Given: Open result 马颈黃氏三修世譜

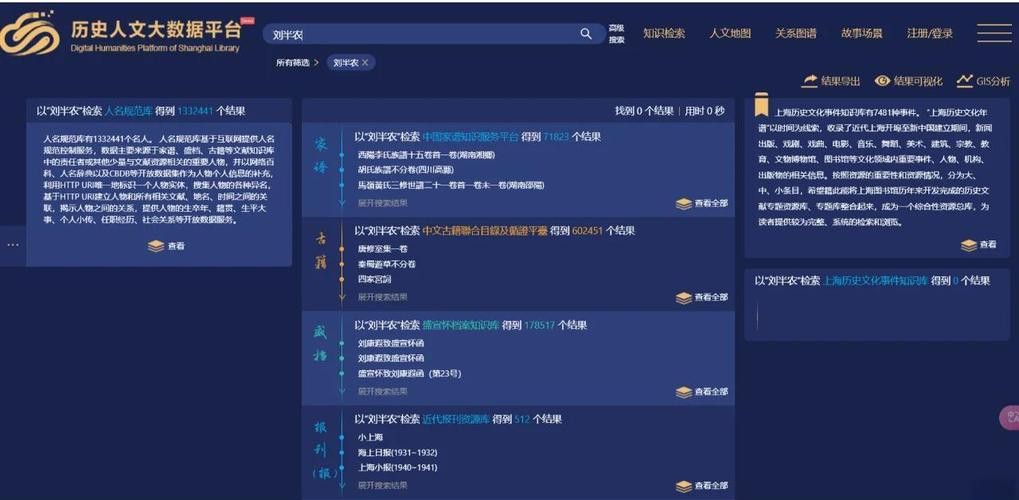Looking at the screenshot, I should [451, 185].
